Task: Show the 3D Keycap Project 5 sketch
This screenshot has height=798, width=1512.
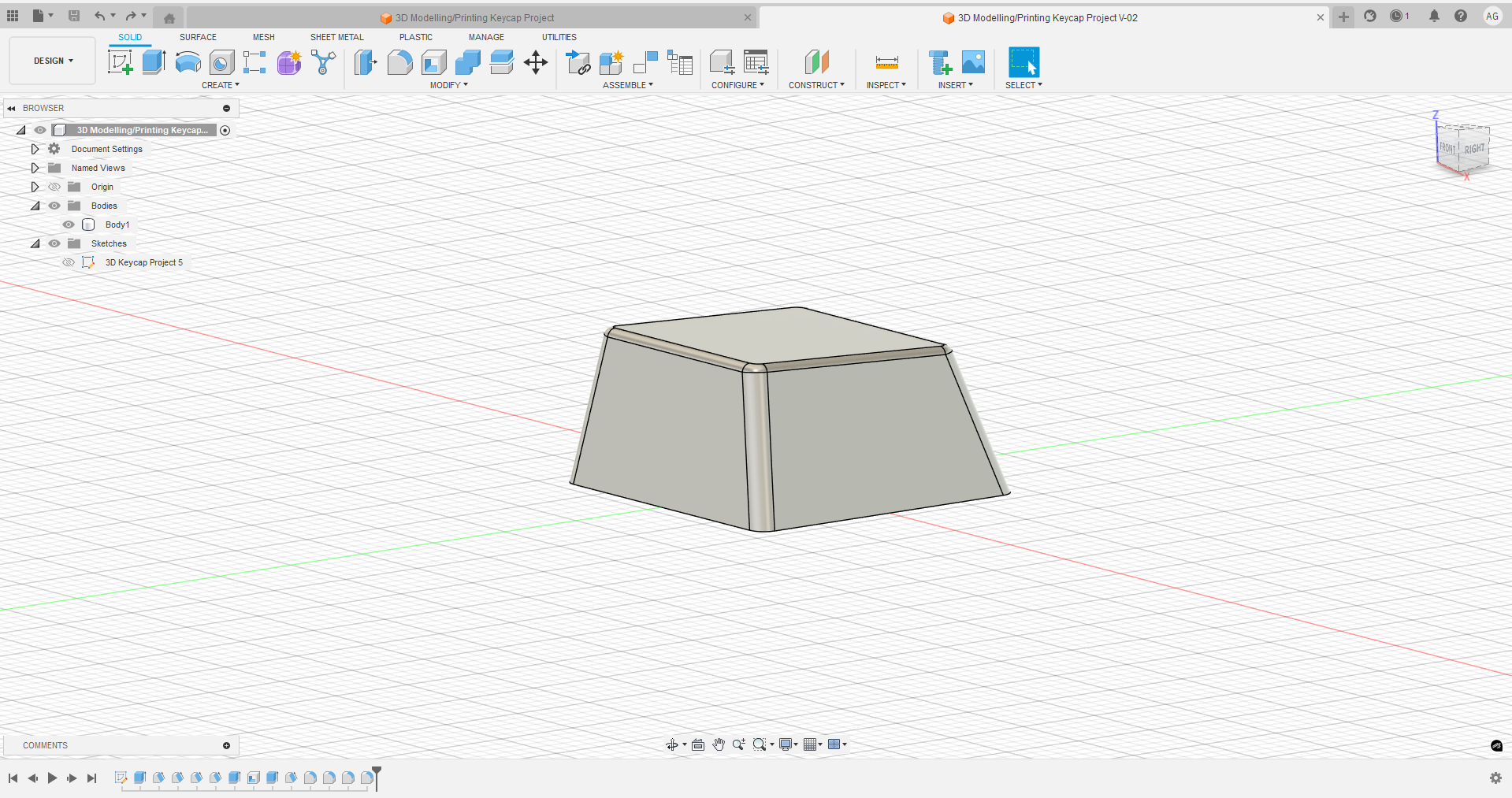Action: click(69, 262)
